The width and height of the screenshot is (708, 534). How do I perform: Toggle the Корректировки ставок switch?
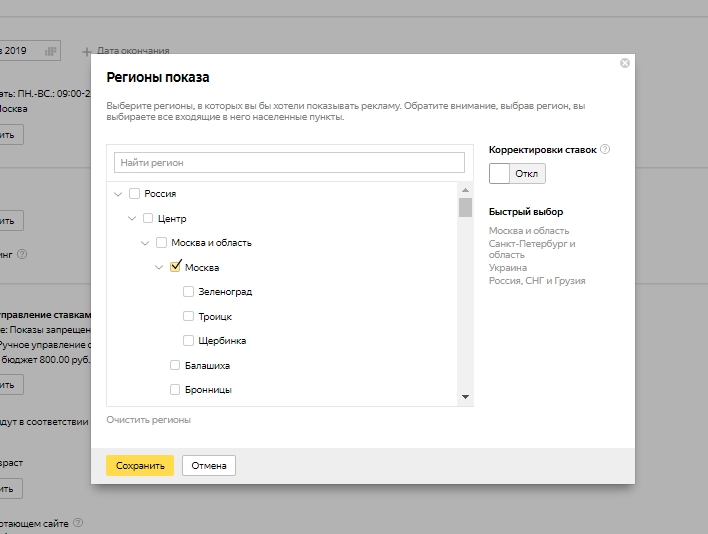pos(517,173)
